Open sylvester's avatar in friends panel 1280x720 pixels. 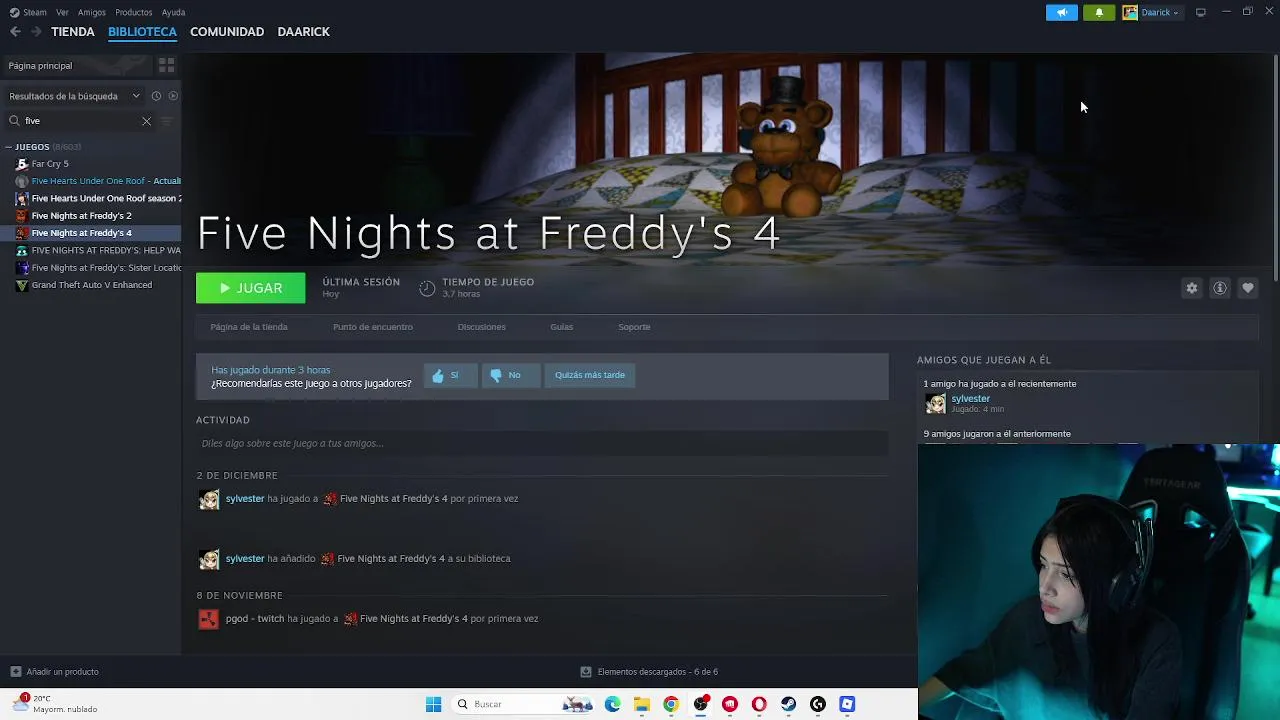pyautogui.click(x=935, y=403)
